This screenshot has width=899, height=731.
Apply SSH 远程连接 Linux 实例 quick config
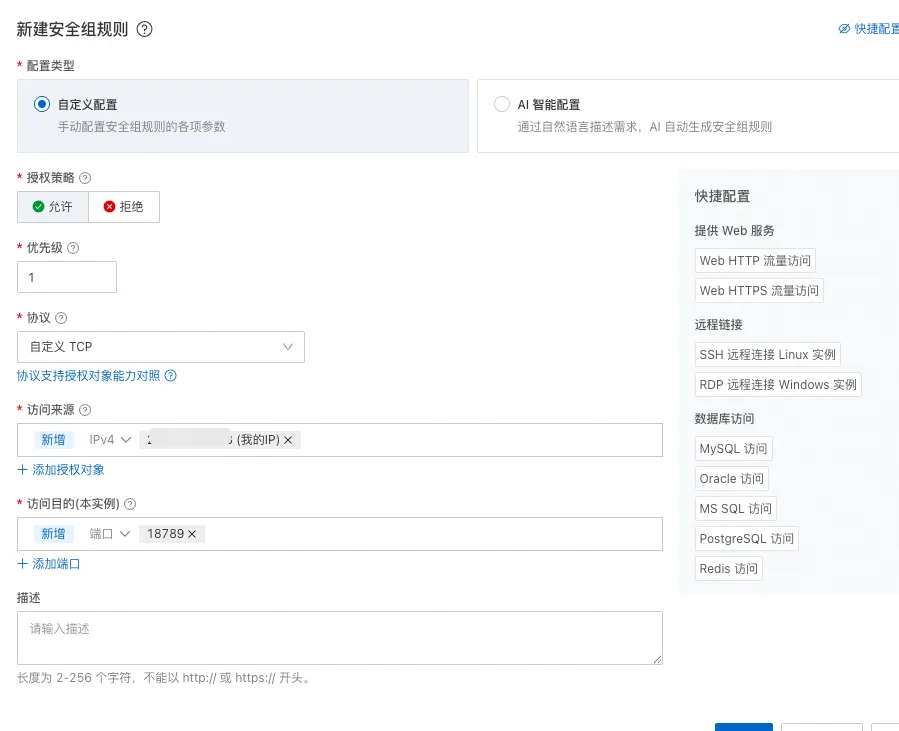[x=768, y=355]
